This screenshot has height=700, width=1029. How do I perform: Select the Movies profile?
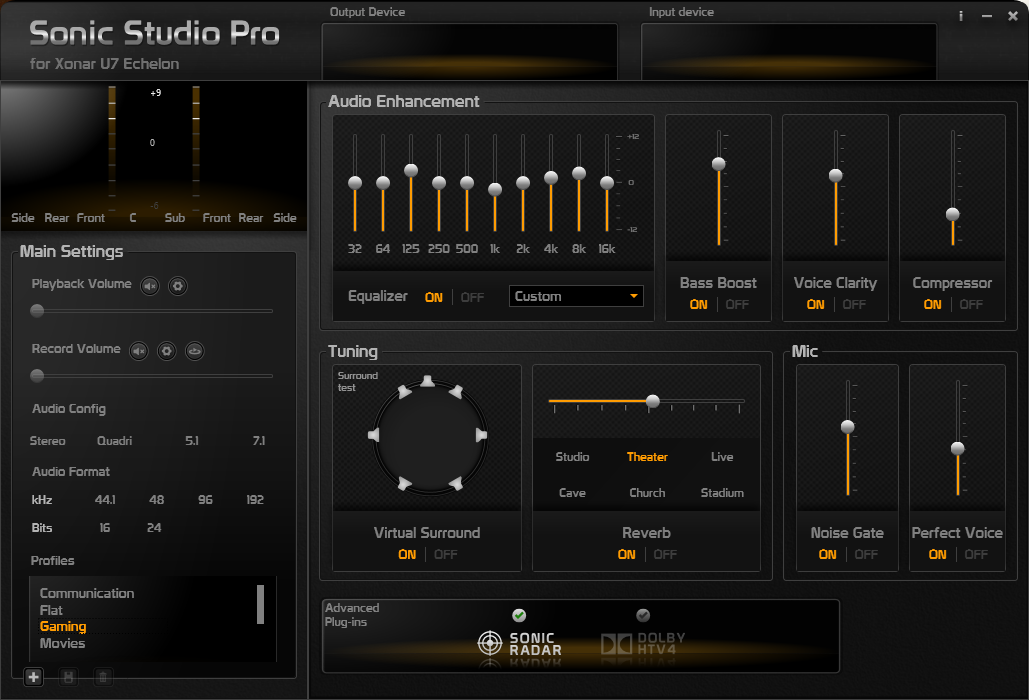pyautogui.click(x=62, y=644)
